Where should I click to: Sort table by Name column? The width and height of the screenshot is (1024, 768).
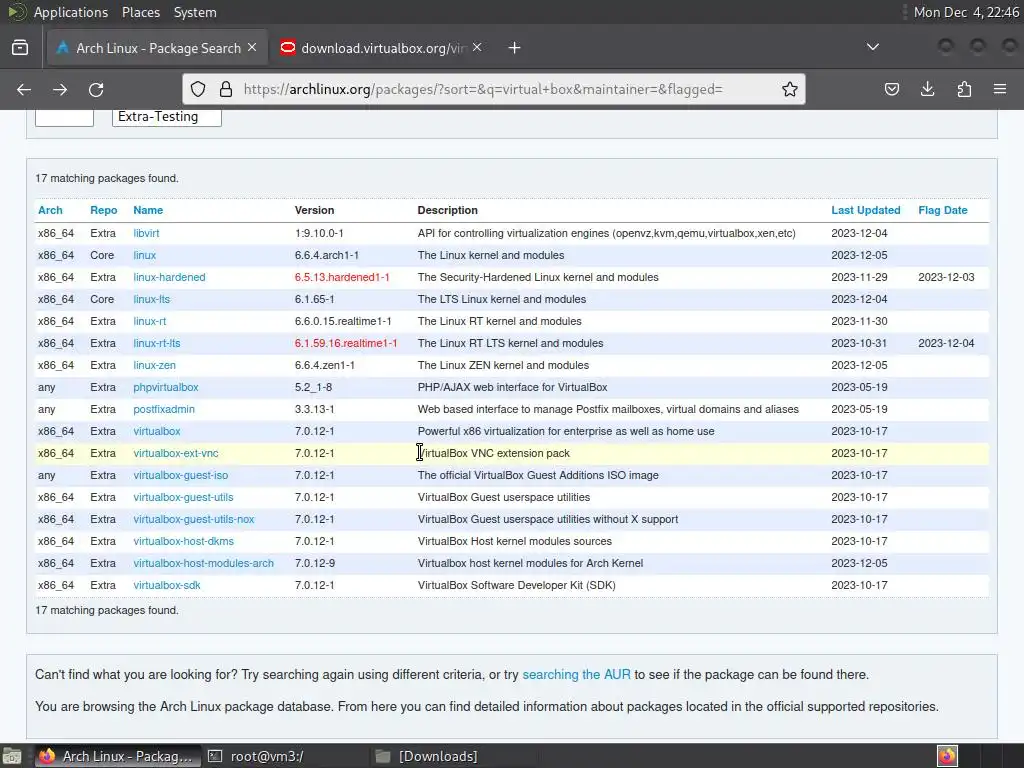(x=148, y=210)
